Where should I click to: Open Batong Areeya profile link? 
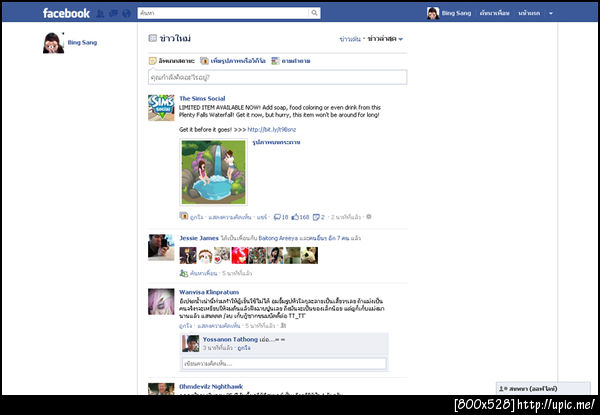pyautogui.click(x=278, y=238)
